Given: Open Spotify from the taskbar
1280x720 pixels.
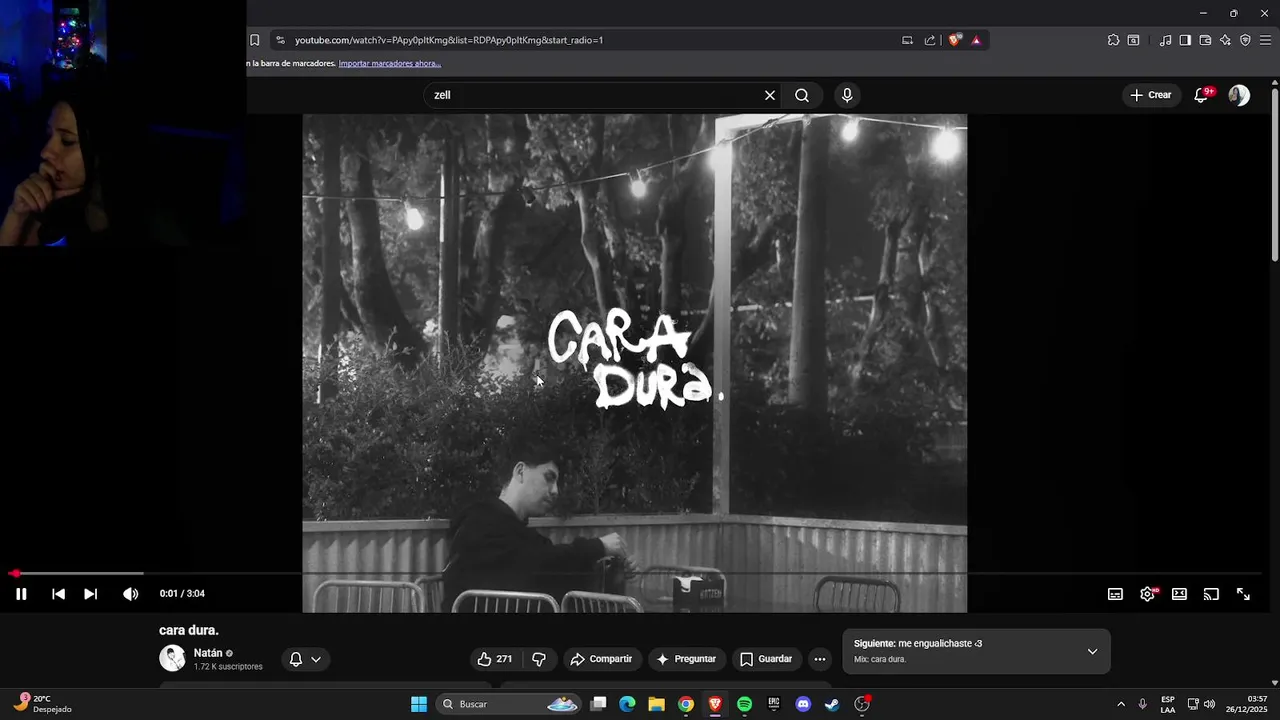Looking at the screenshot, I should click(x=744, y=704).
